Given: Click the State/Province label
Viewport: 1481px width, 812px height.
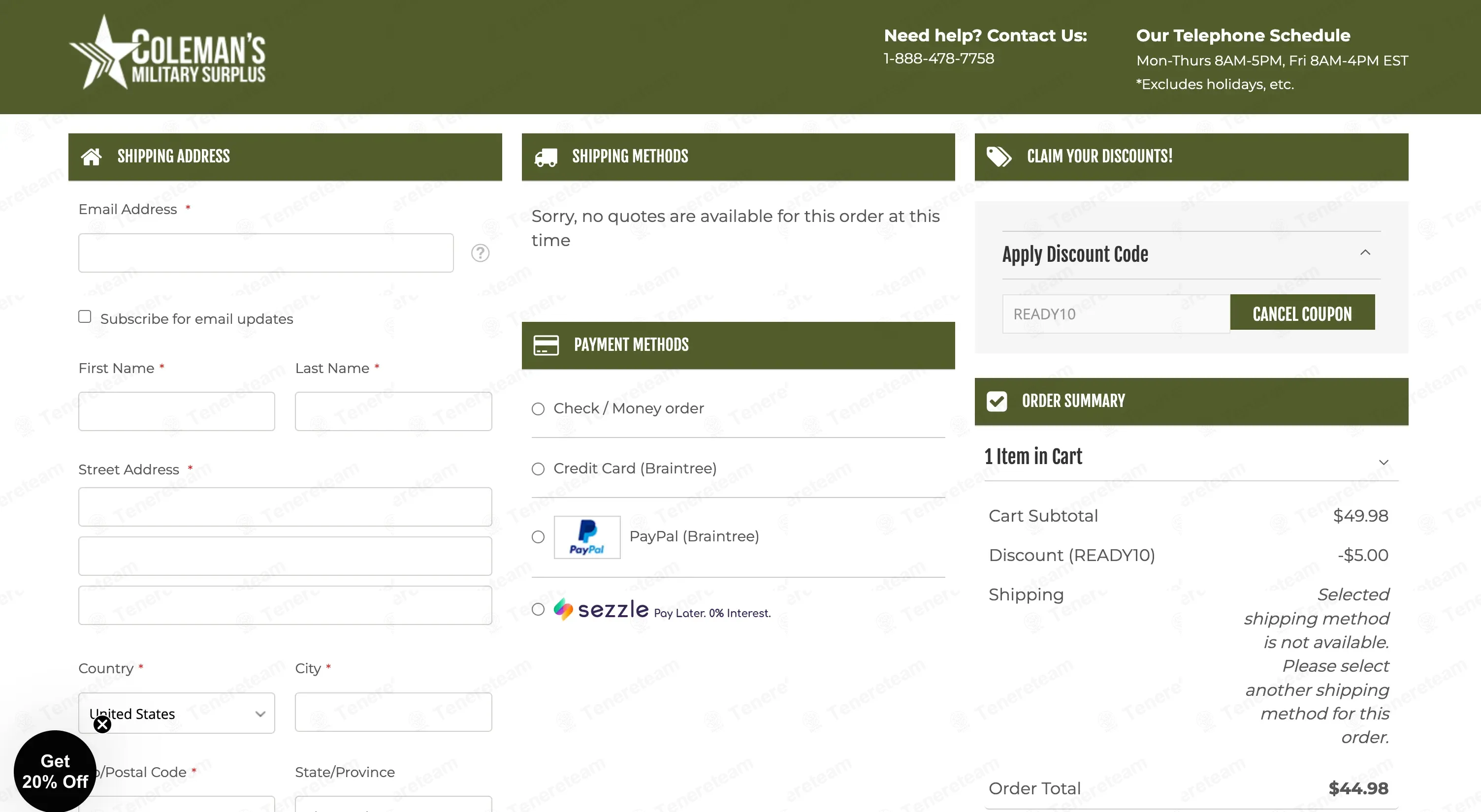Looking at the screenshot, I should pyautogui.click(x=345, y=772).
